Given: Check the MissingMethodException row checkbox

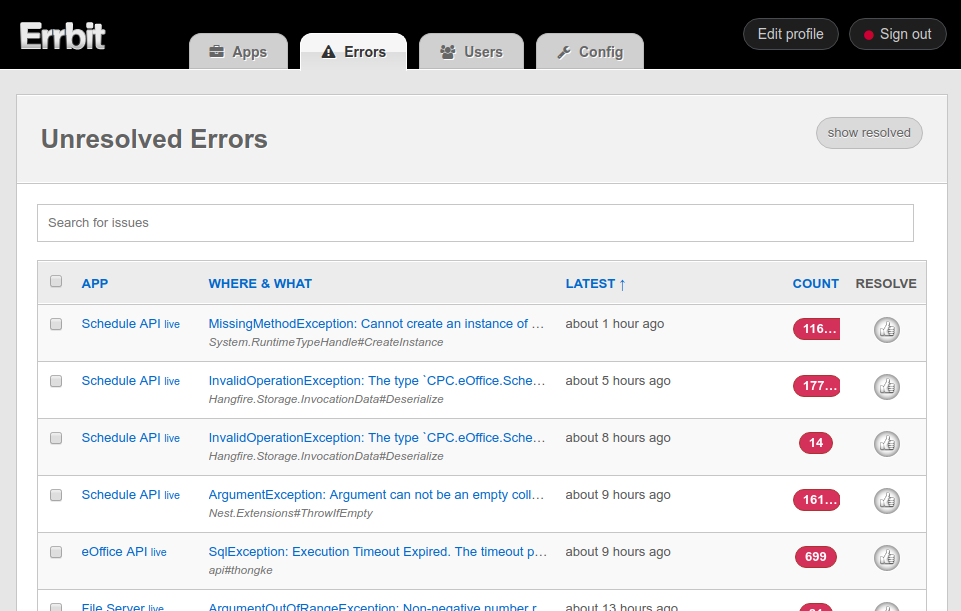Looking at the screenshot, I should point(56,324).
